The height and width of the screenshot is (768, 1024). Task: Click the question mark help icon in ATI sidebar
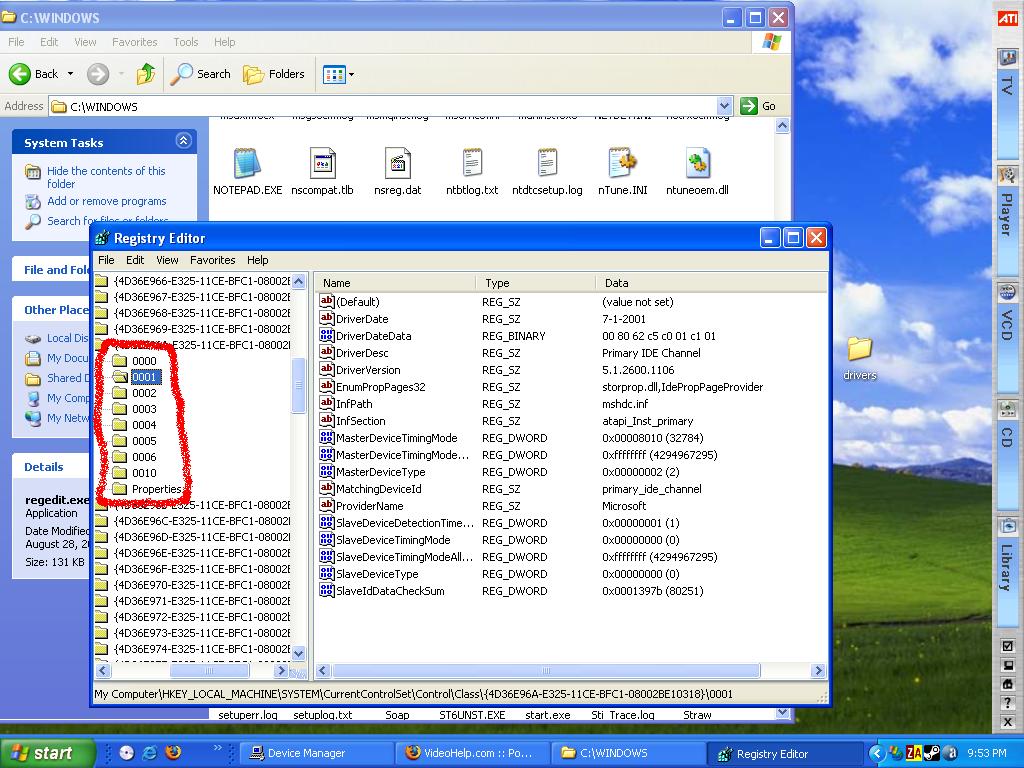pyautogui.click(x=1008, y=703)
